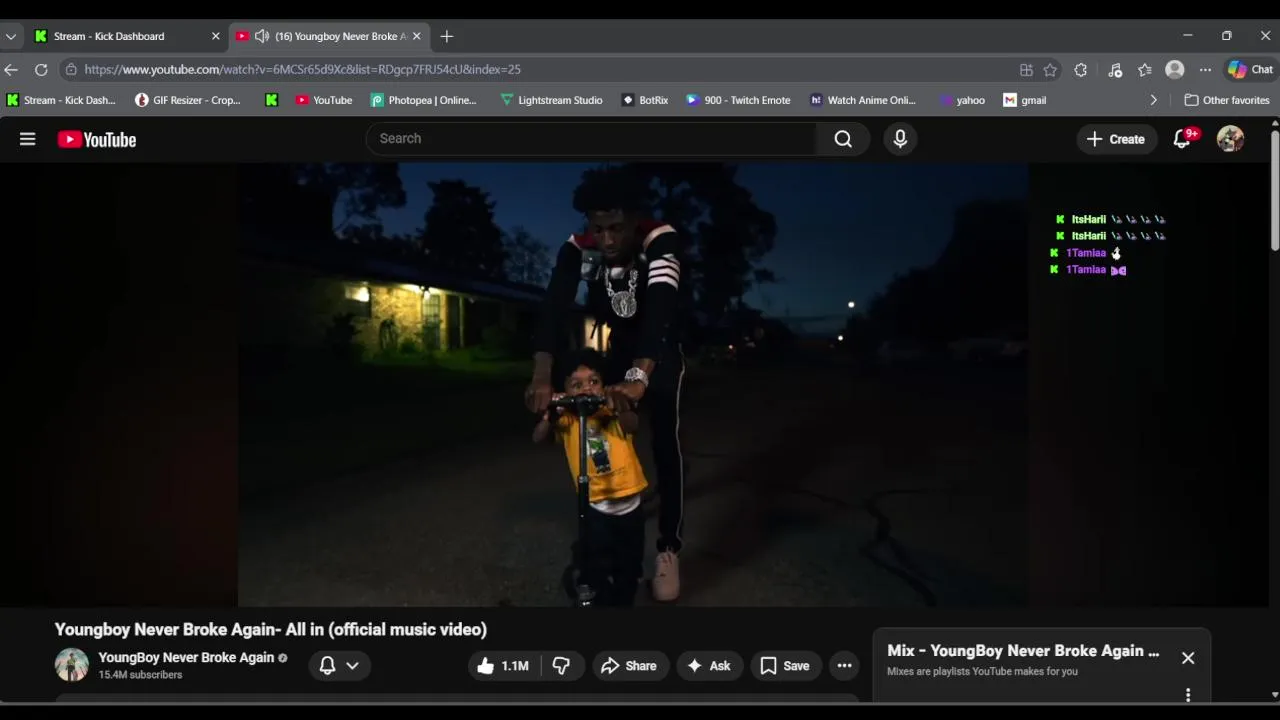Share the video

click(x=629, y=666)
